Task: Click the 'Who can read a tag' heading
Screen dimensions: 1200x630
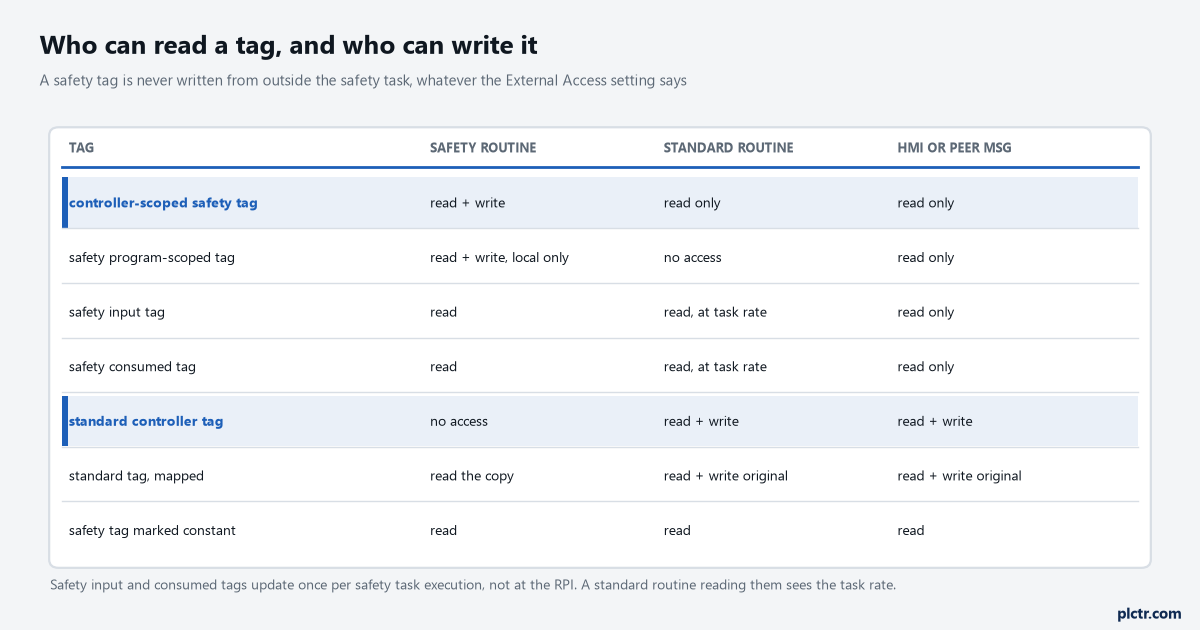Action: (289, 44)
